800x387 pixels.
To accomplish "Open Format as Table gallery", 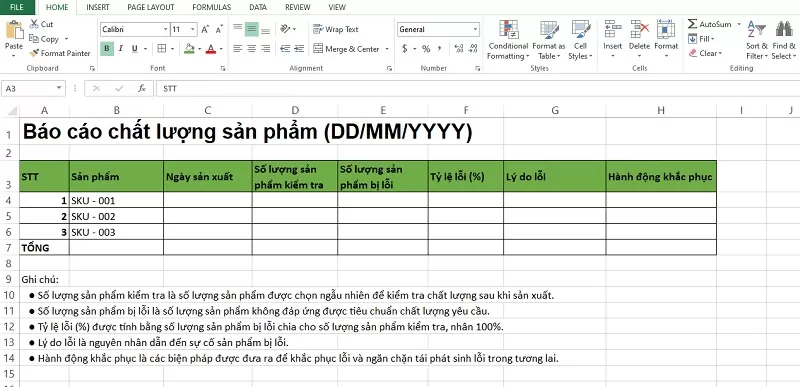I will [x=548, y=40].
